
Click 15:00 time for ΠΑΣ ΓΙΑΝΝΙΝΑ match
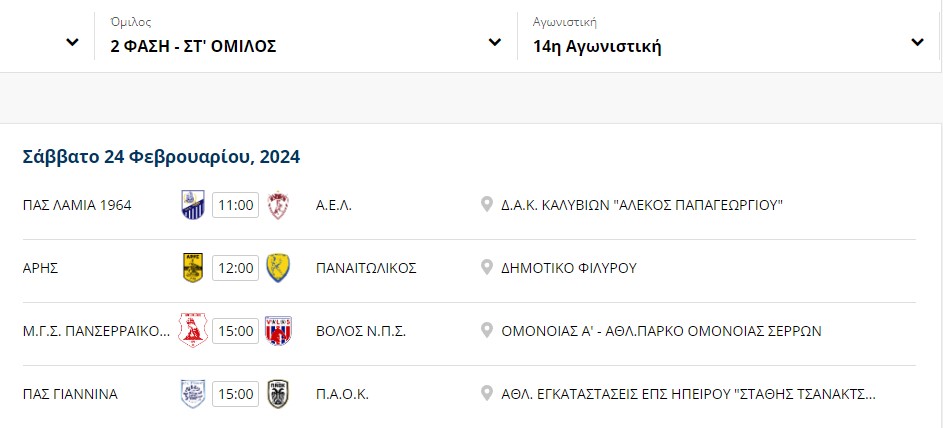point(236,394)
